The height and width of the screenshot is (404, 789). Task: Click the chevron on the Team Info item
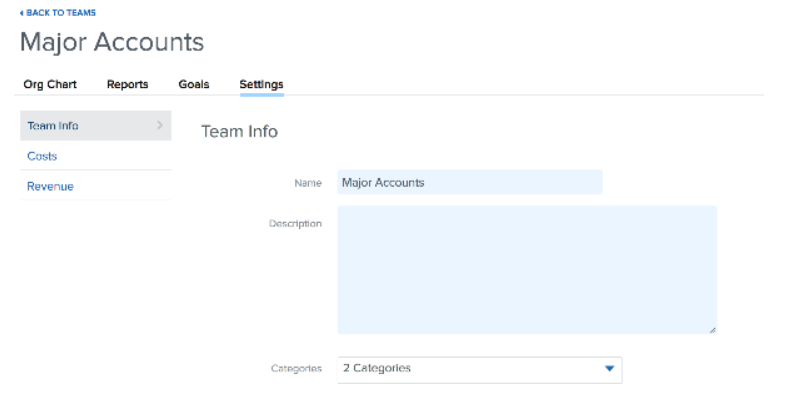[x=160, y=125]
